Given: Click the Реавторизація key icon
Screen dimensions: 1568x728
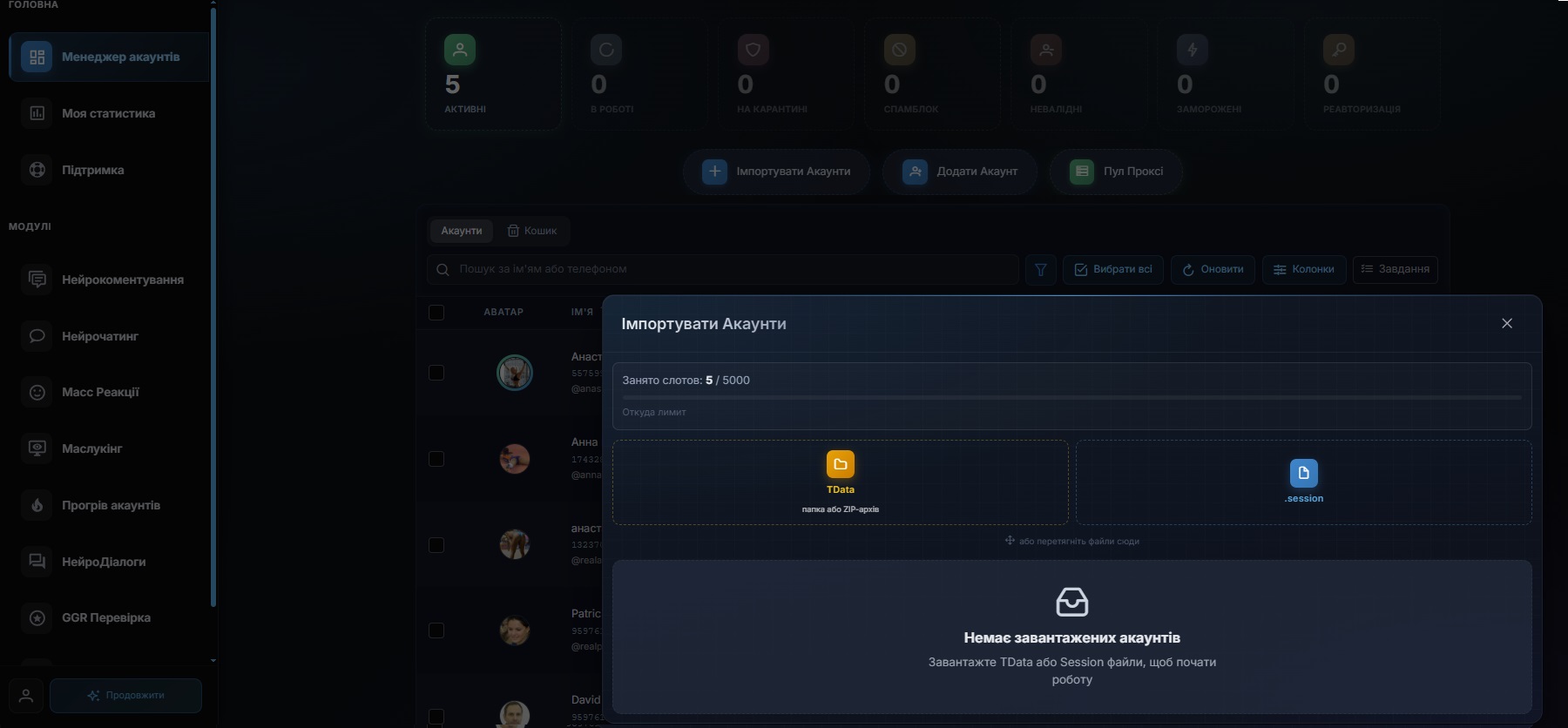Looking at the screenshot, I should tap(1339, 50).
